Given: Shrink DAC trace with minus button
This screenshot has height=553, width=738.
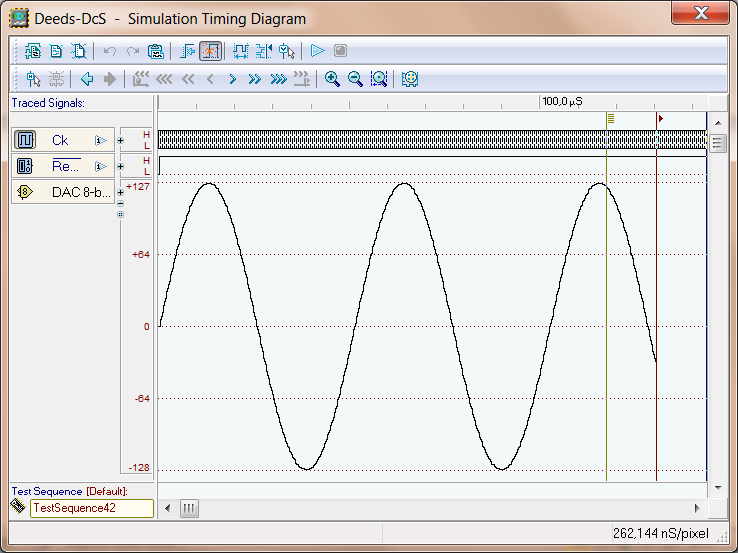Looking at the screenshot, I should pyautogui.click(x=120, y=203).
